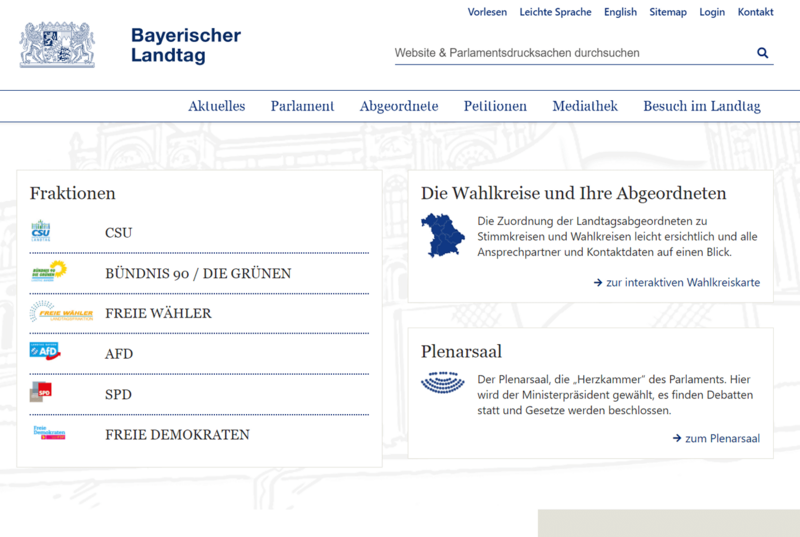This screenshot has height=537, width=800.
Task: Click the Wahlkreise description paragraph
Action: pos(617,237)
